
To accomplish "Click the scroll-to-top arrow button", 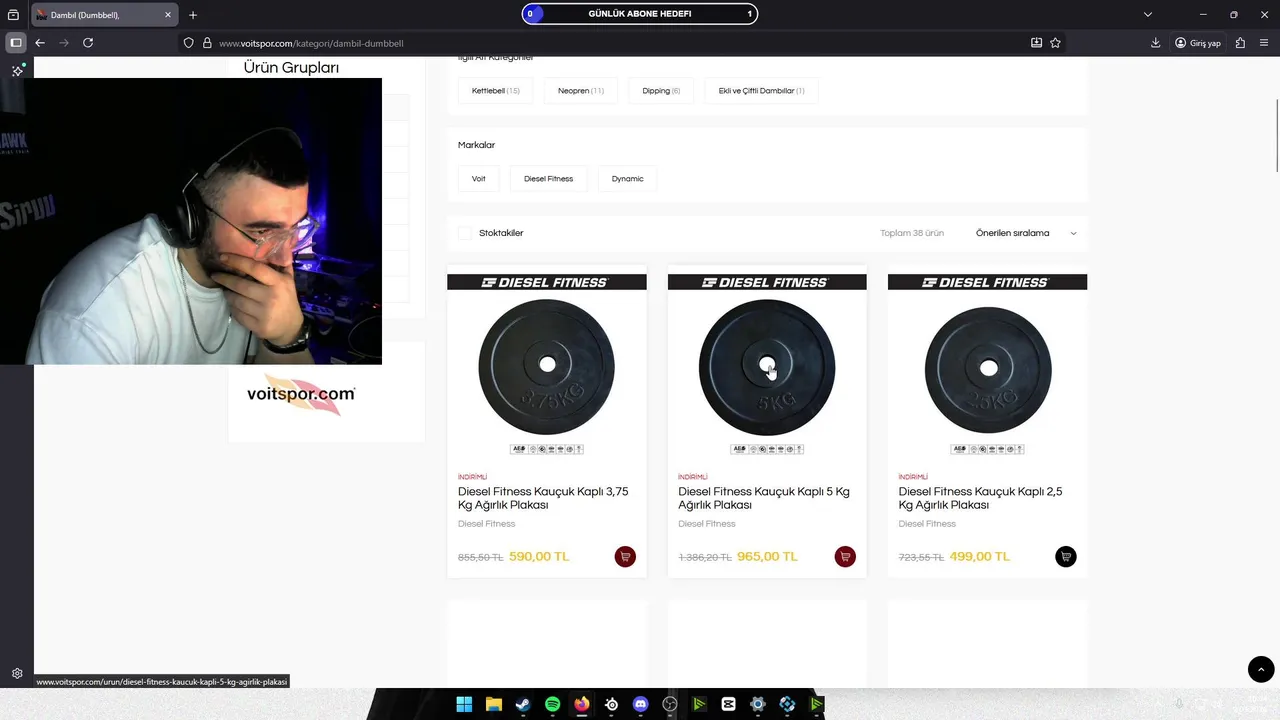I will pyautogui.click(x=1261, y=669).
